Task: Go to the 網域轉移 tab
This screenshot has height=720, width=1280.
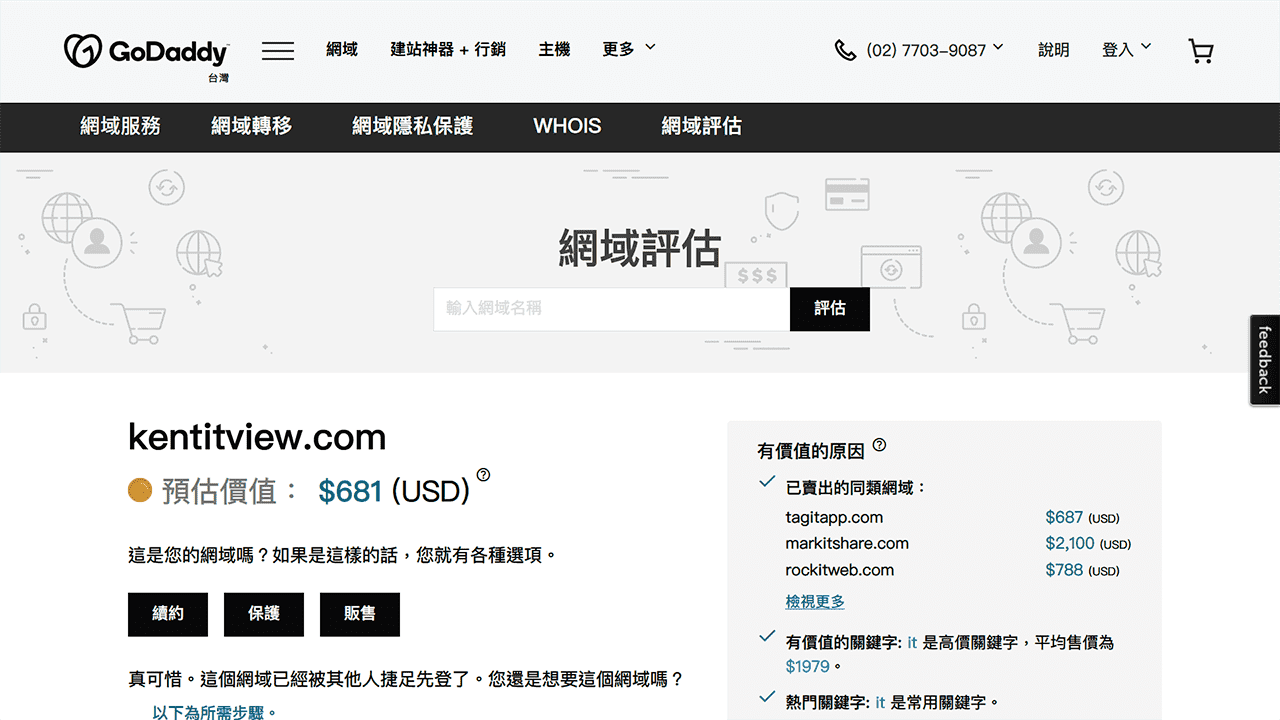Action: (x=251, y=126)
